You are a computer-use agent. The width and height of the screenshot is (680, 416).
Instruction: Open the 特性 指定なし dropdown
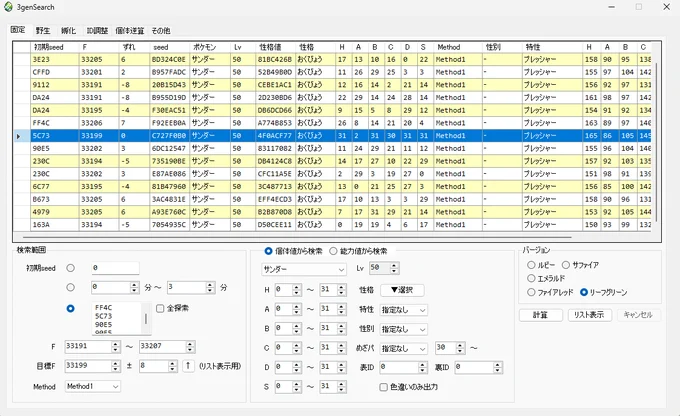pyautogui.click(x=404, y=310)
